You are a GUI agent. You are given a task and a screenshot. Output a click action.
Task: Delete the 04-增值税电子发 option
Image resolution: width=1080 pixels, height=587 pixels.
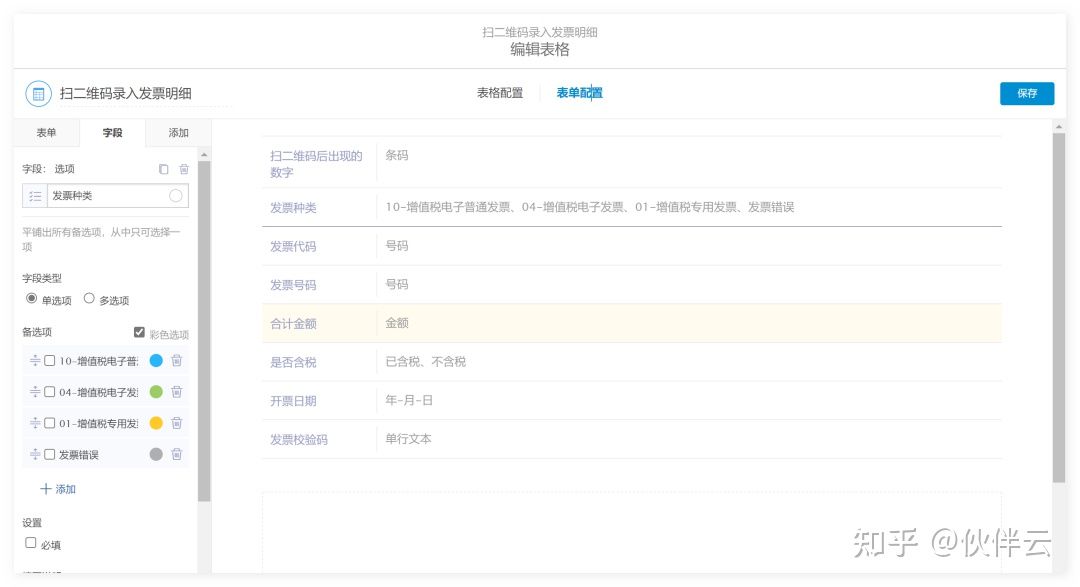click(x=177, y=392)
